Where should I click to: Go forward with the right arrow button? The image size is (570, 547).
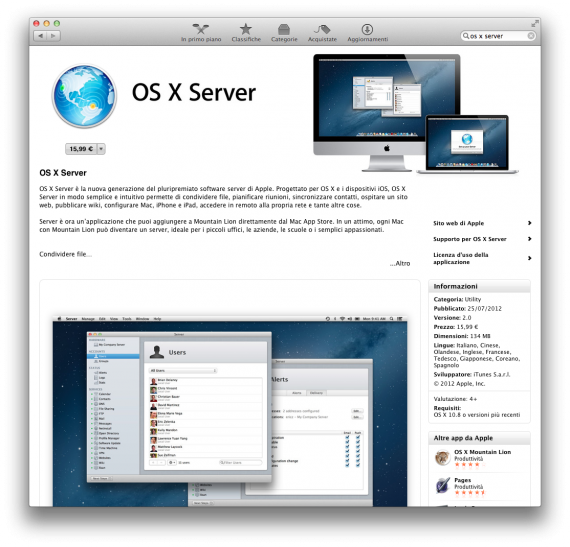(53, 36)
